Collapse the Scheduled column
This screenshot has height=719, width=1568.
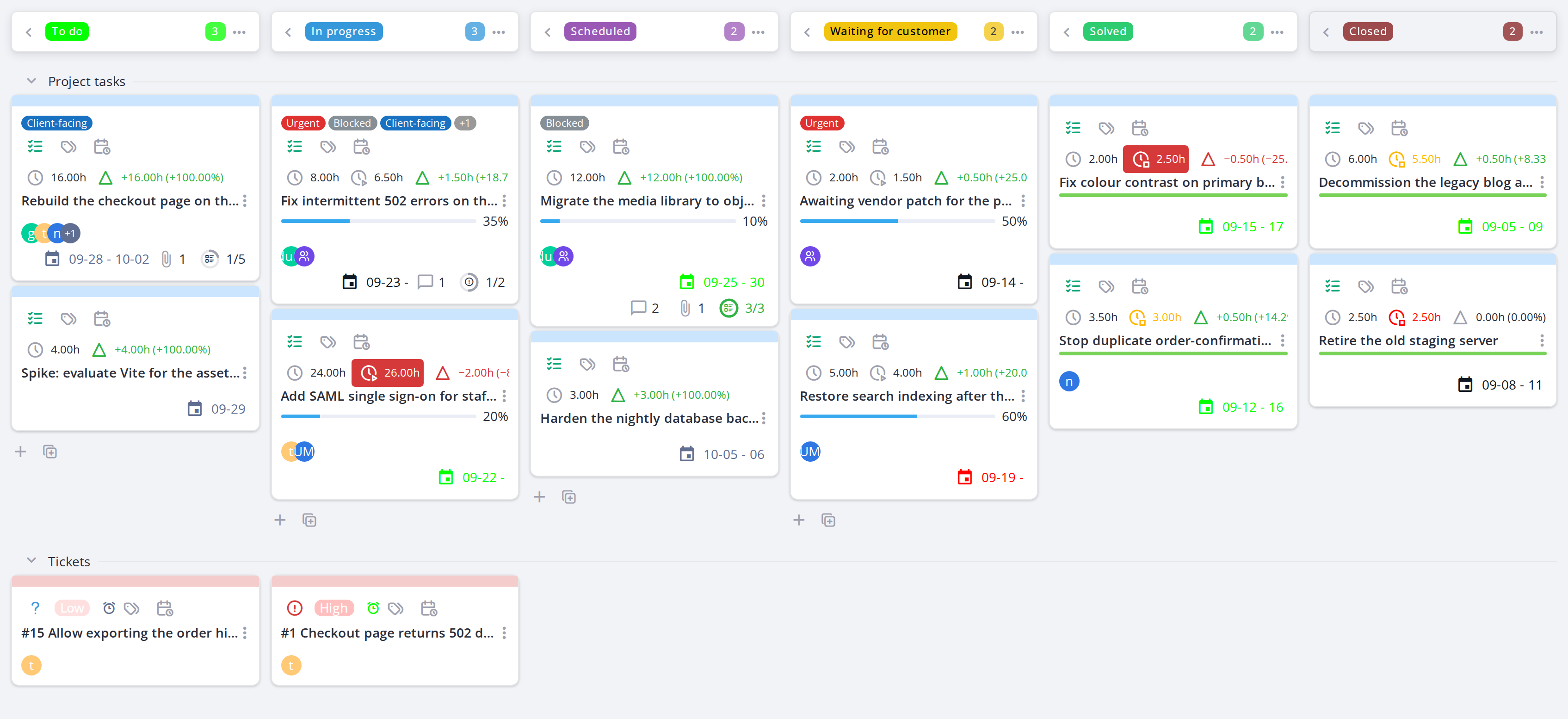(547, 31)
